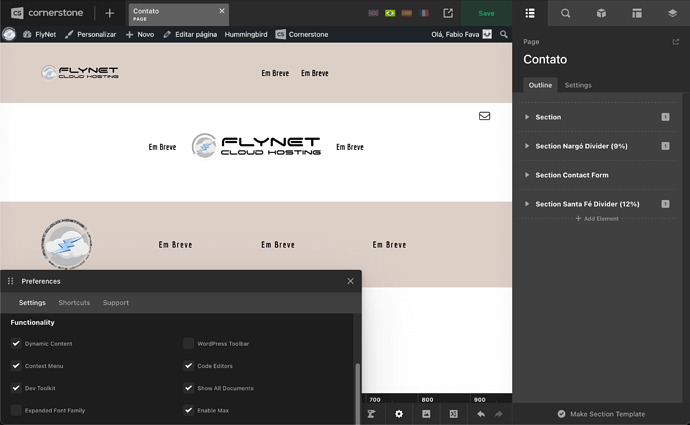Click Cornerstone admin bar item

pyautogui.click(x=302, y=34)
